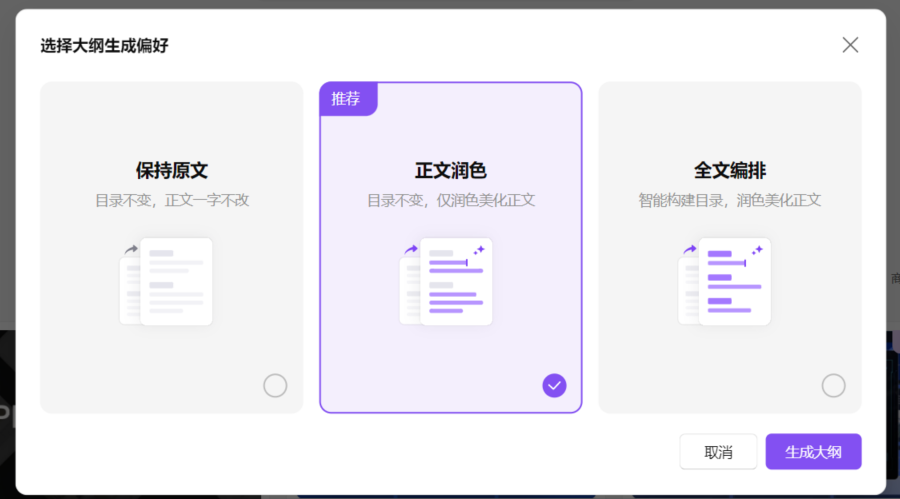Click the 全文编排 document illustration
The height and width of the screenshot is (499, 900).
(724, 281)
